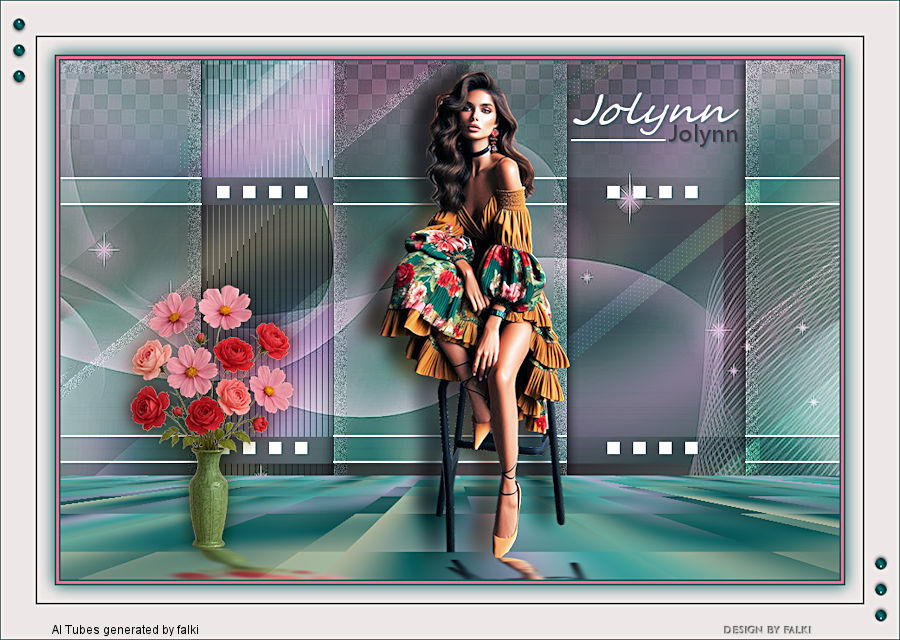Click the top pink cosmos flower in bouquet
The width and height of the screenshot is (900, 640).
click(225, 307)
